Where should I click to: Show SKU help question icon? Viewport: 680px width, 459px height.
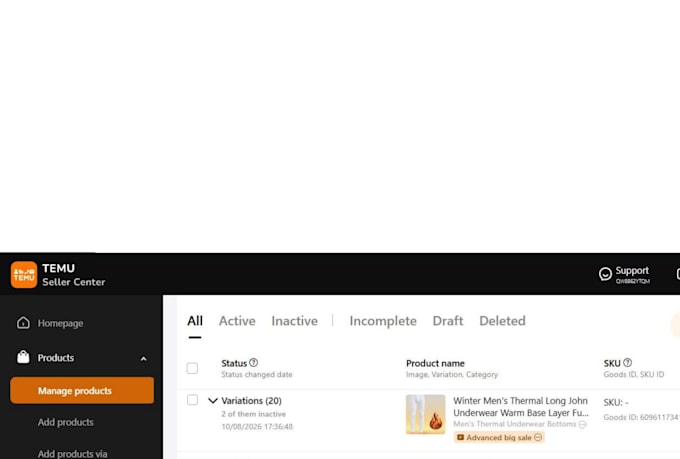click(627, 362)
